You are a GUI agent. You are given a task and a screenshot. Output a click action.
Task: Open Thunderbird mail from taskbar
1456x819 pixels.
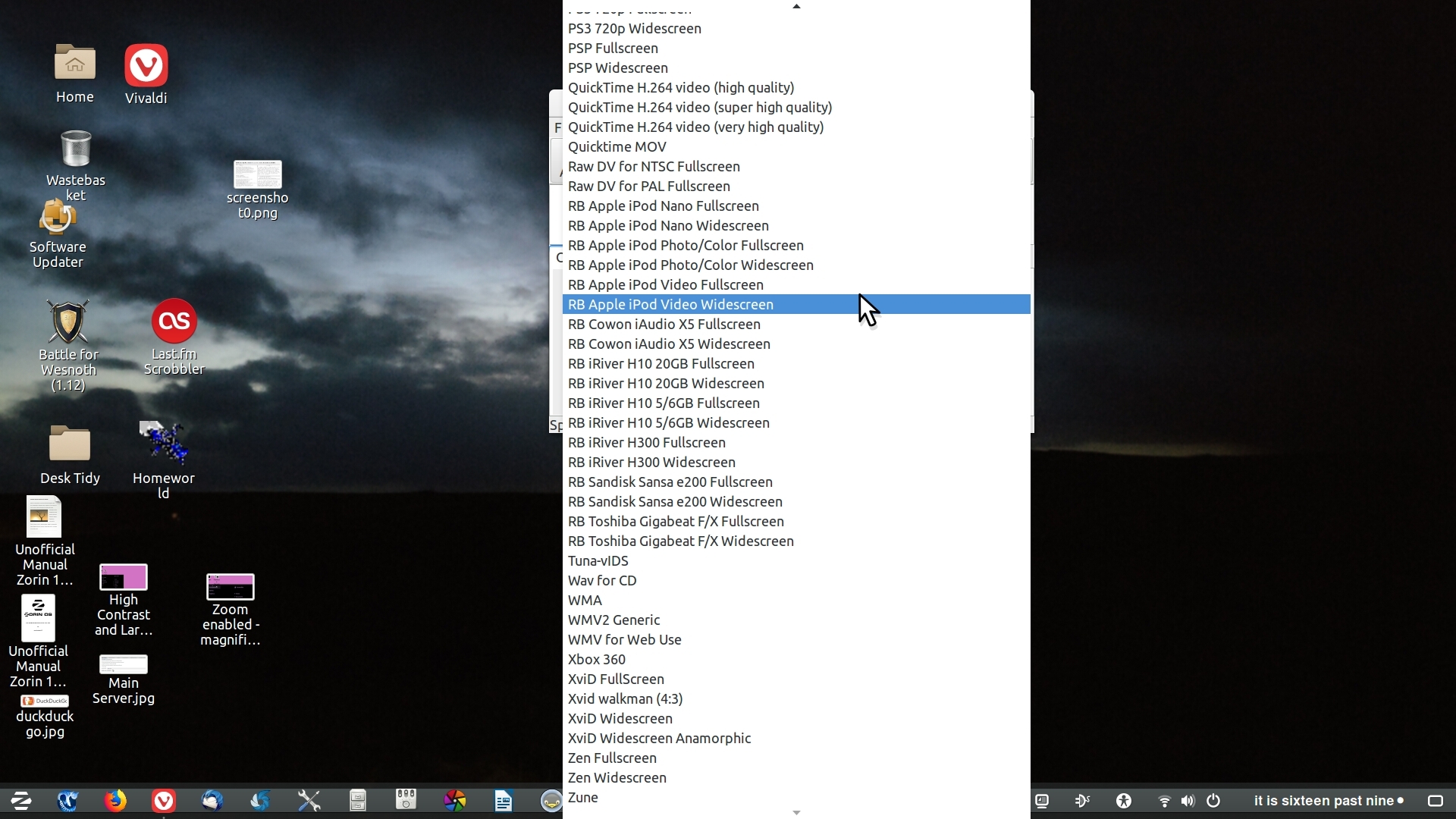[x=212, y=801]
